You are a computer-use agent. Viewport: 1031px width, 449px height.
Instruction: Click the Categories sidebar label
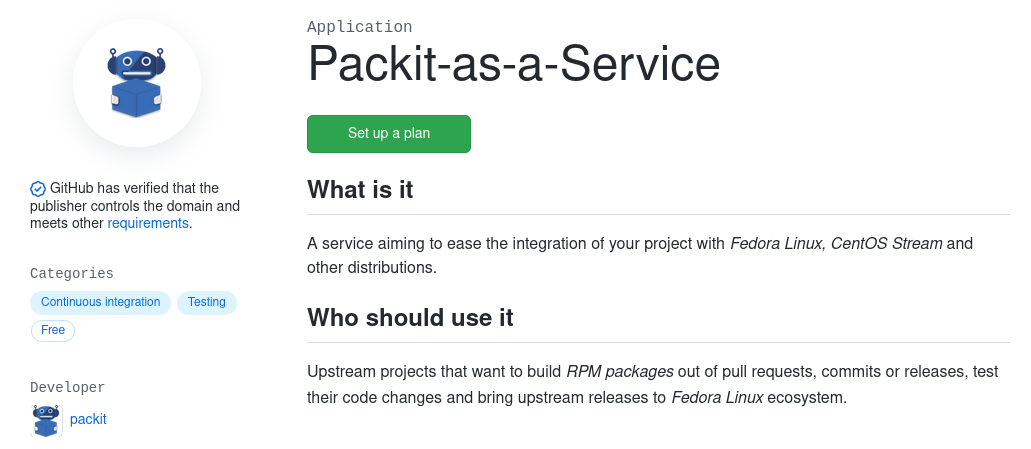[72, 273]
